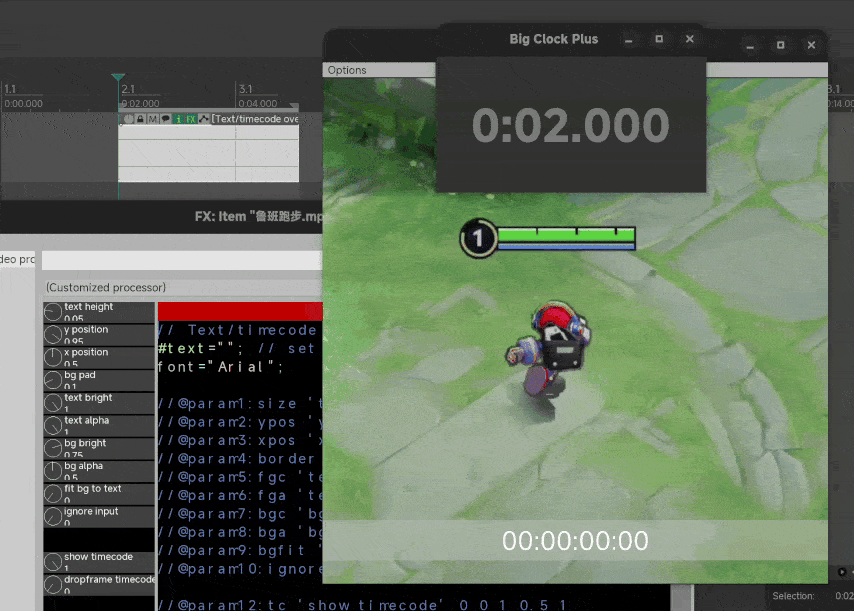Click the '// Text/timecode' code comment line
854x611 pixels.
pos(237,330)
